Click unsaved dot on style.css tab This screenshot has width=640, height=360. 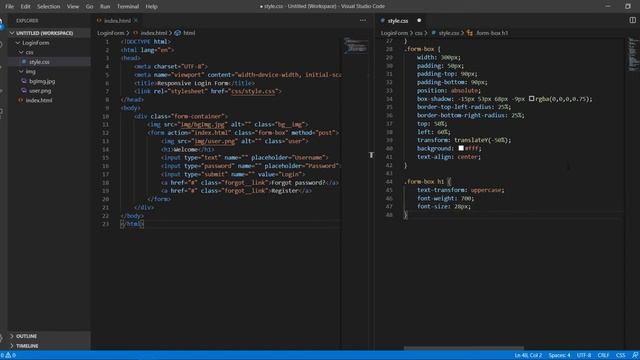[419, 20]
